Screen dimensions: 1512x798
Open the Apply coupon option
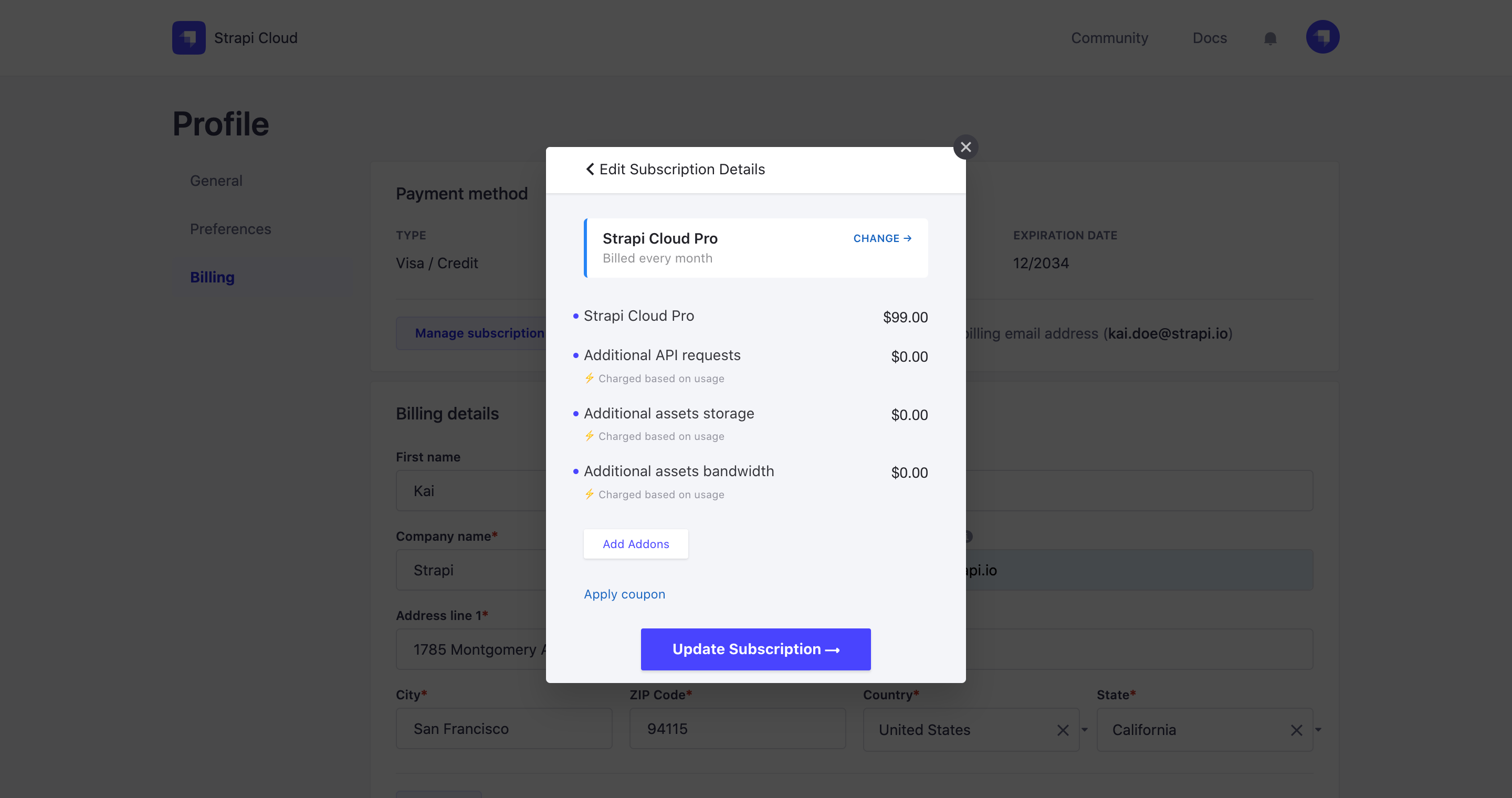(624, 594)
